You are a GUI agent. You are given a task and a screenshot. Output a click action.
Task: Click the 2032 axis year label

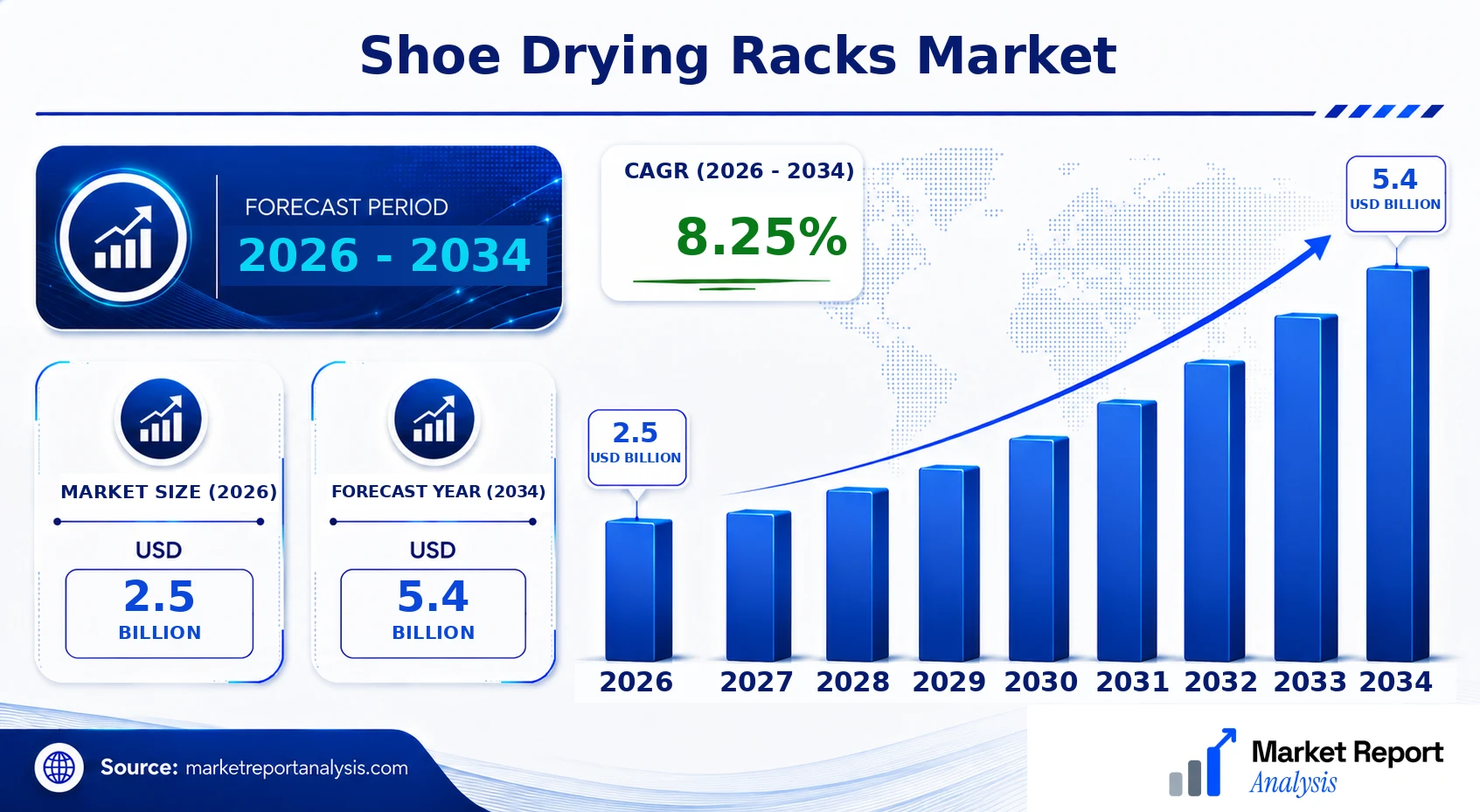pyautogui.click(x=1221, y=682)
